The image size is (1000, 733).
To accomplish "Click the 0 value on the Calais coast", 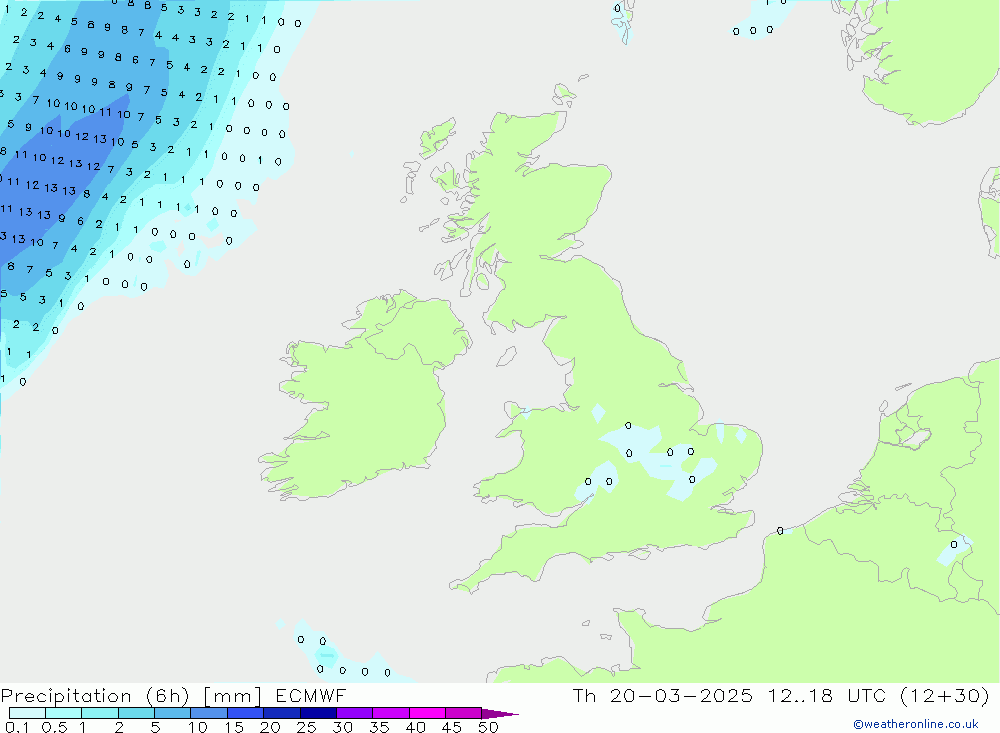I will pyautogui.click(x=780, y=531).
